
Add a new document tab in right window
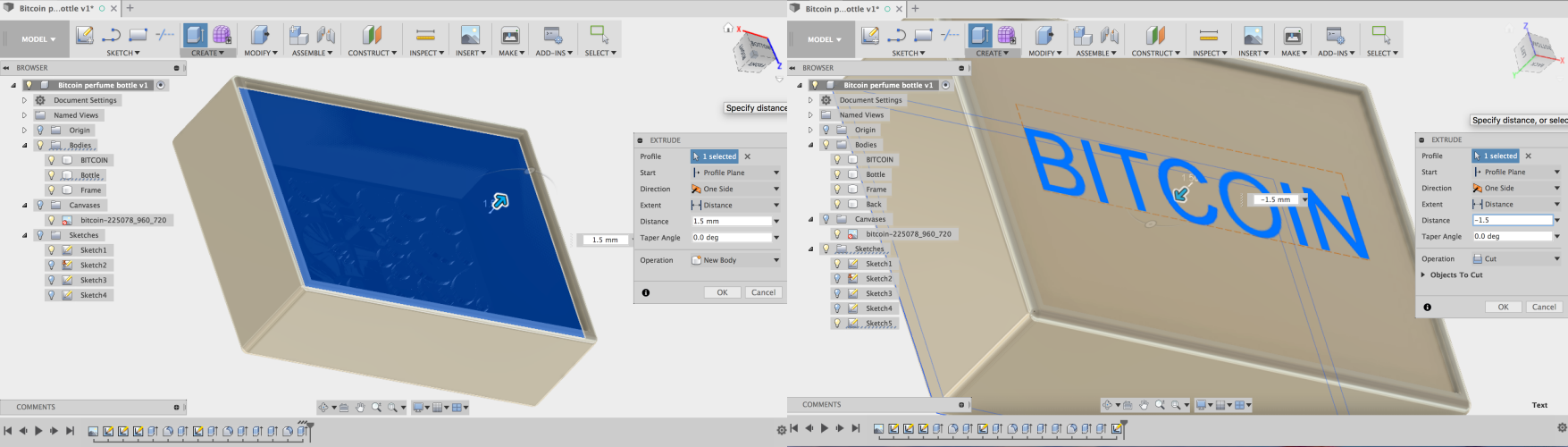[915, 8]
